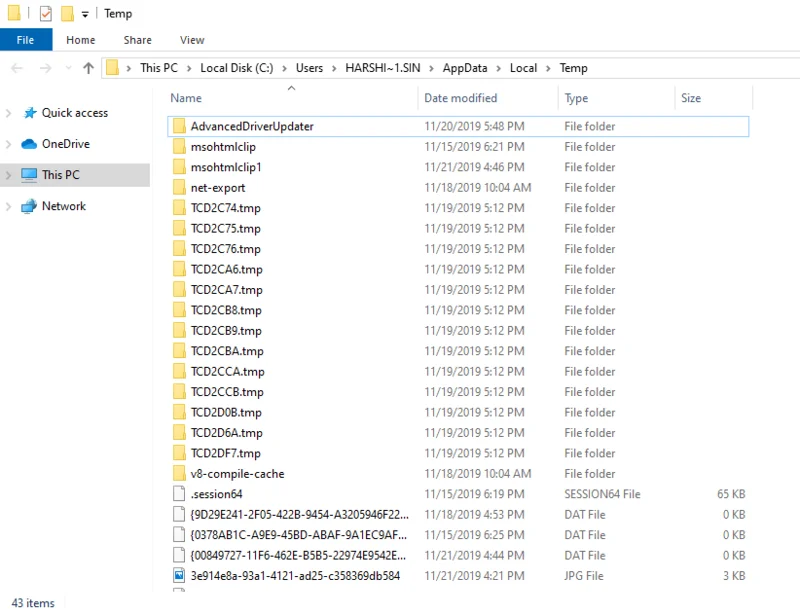
Task: Click the Up one level arrow
Action: coord(88,68)
